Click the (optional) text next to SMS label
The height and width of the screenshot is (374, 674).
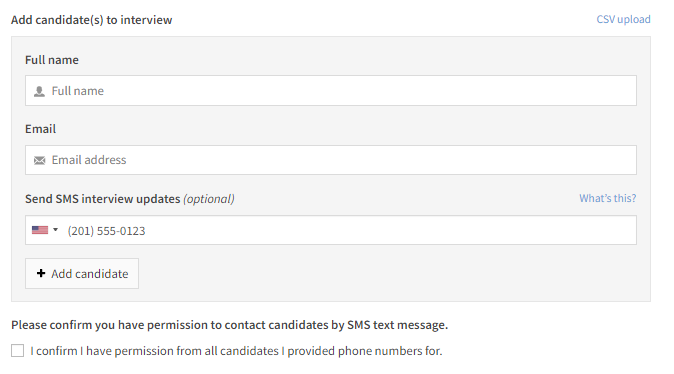click(x=209, y=199)
